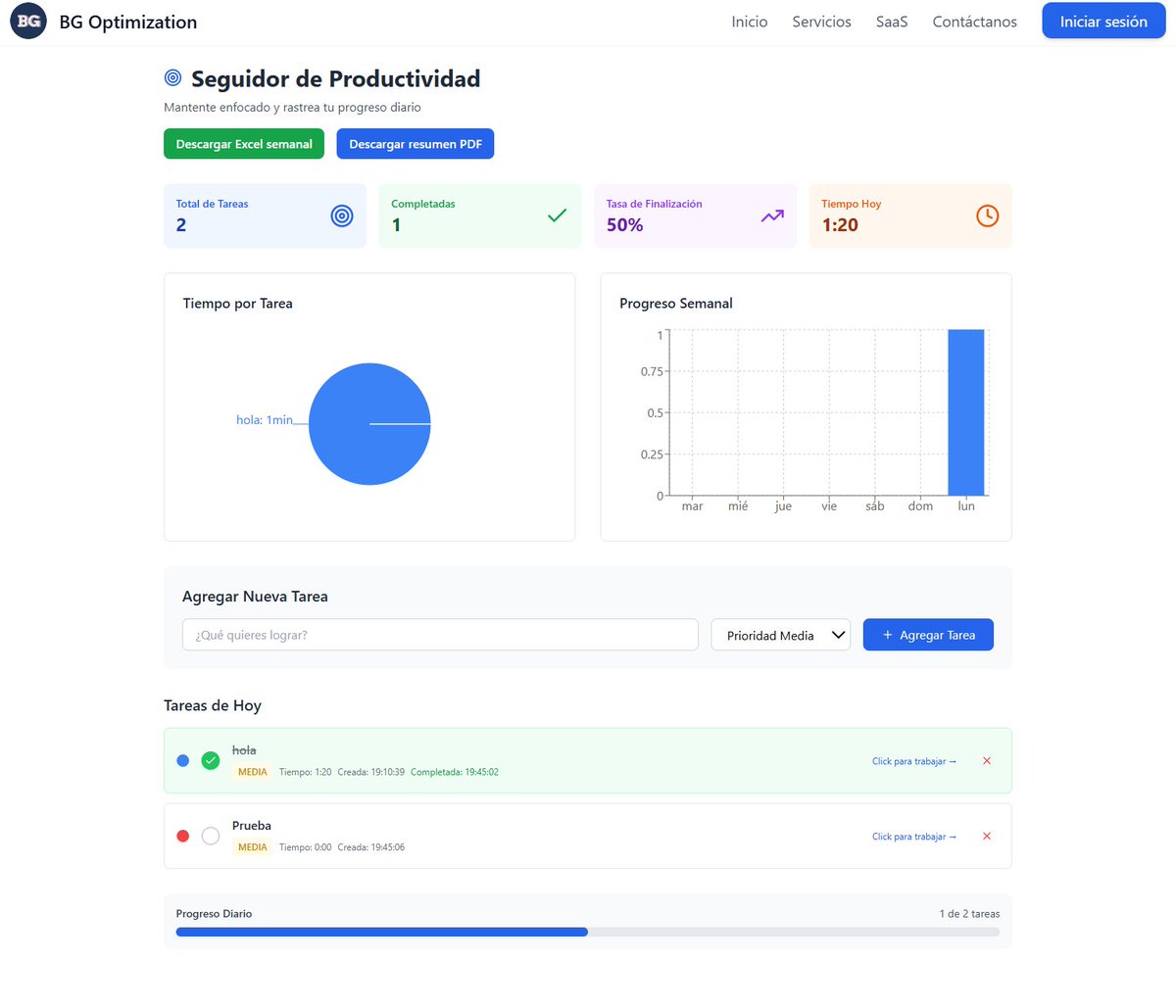1176x1008 pixels.
Task: Click the clock icon on Tiempo Hoy card
Action: [x=987, y=216]
